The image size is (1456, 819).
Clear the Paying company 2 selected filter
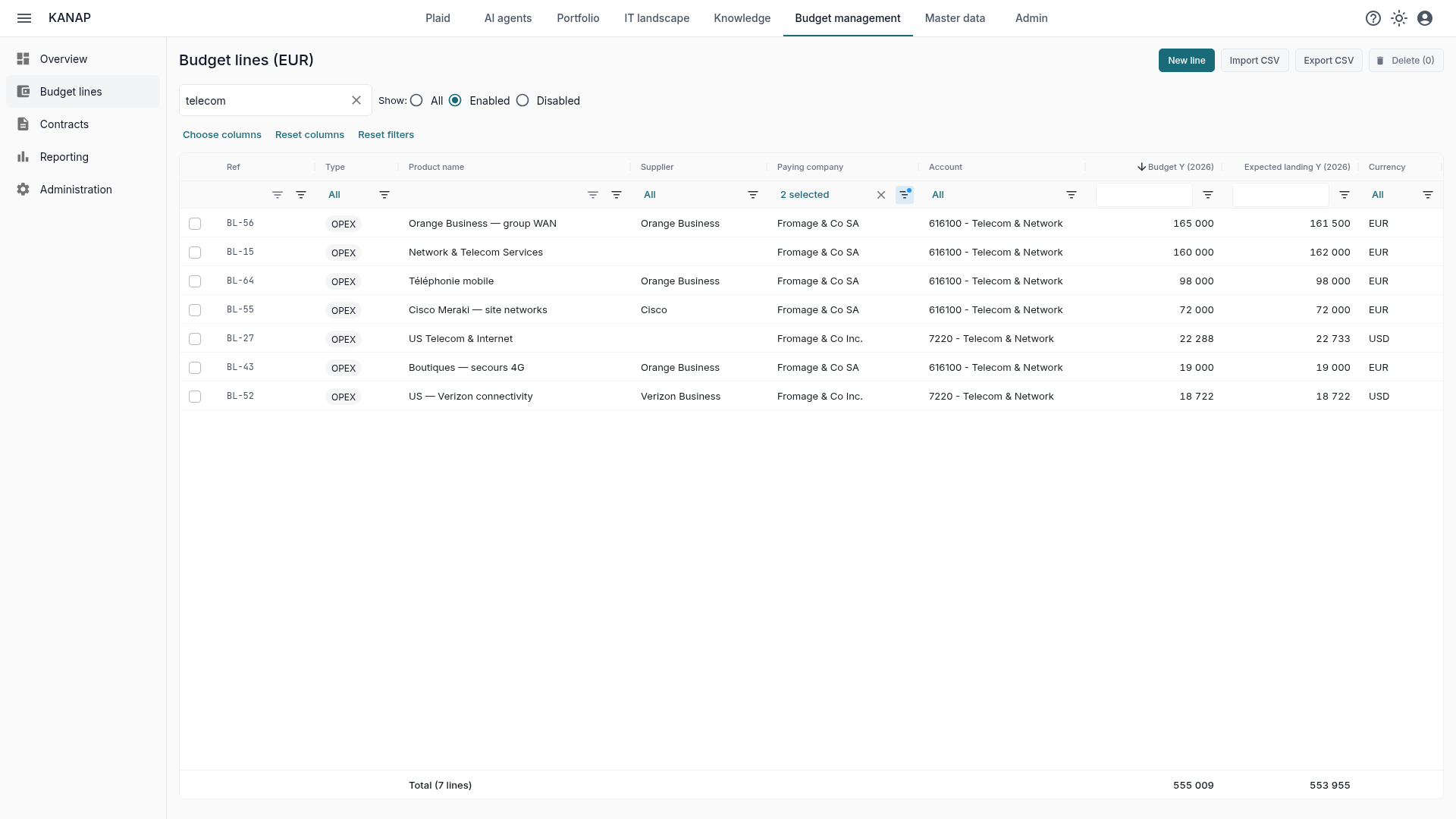coord(881,195)
